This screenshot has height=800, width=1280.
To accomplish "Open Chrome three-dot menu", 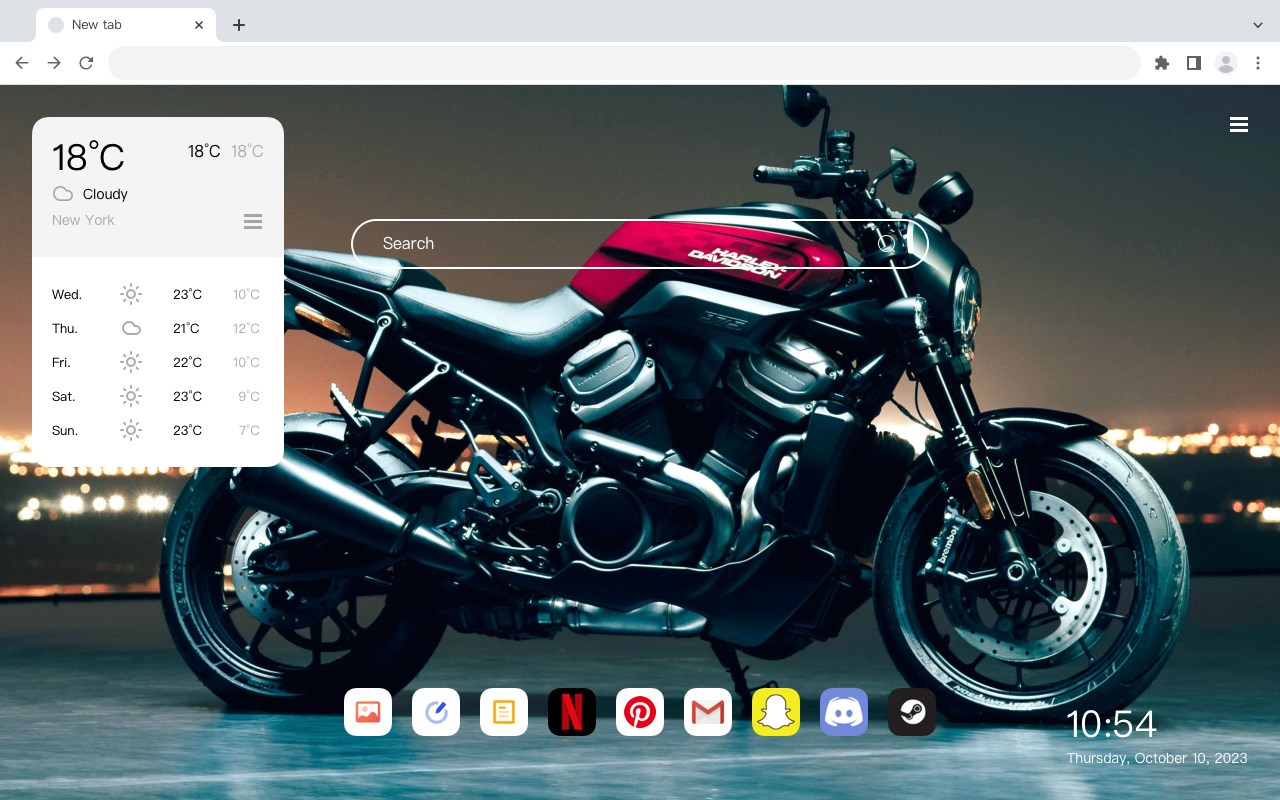I will (1258, 63).
